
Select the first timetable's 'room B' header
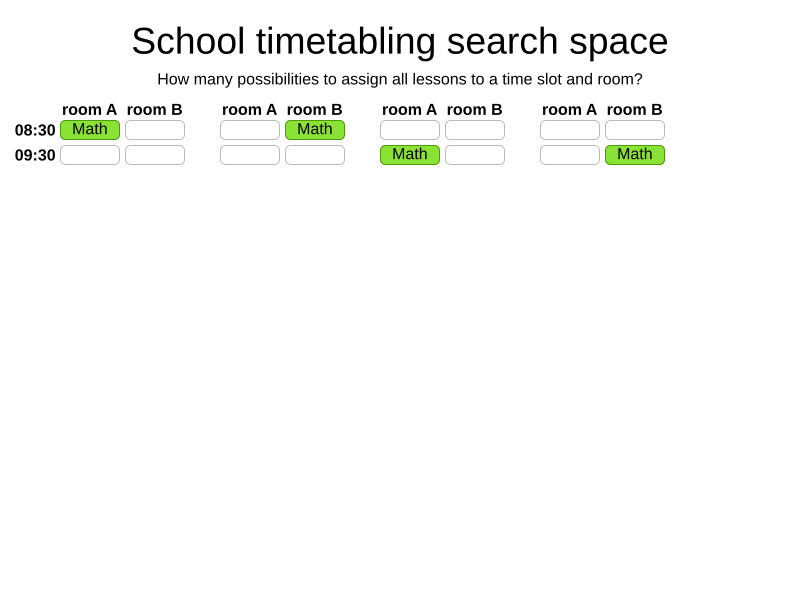click(155, 110)
